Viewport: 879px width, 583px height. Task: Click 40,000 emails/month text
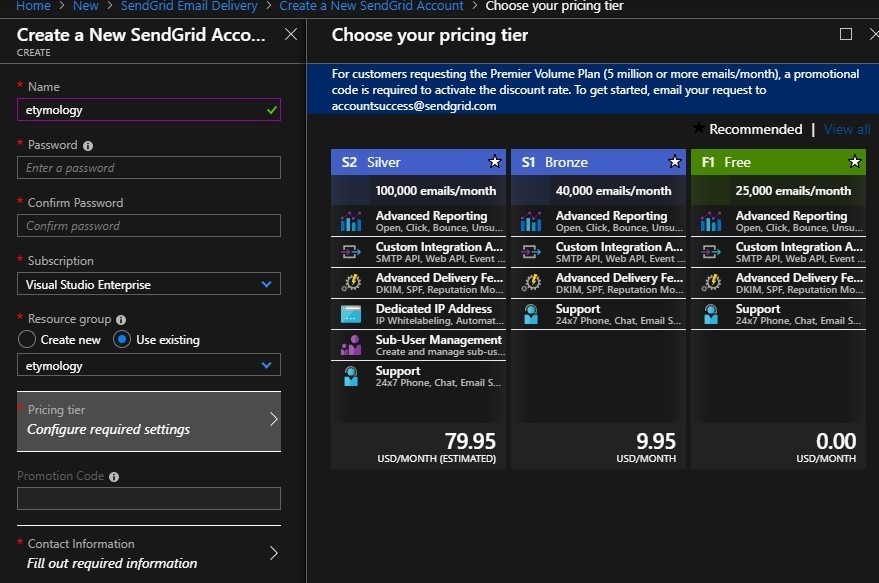(613, 191)
